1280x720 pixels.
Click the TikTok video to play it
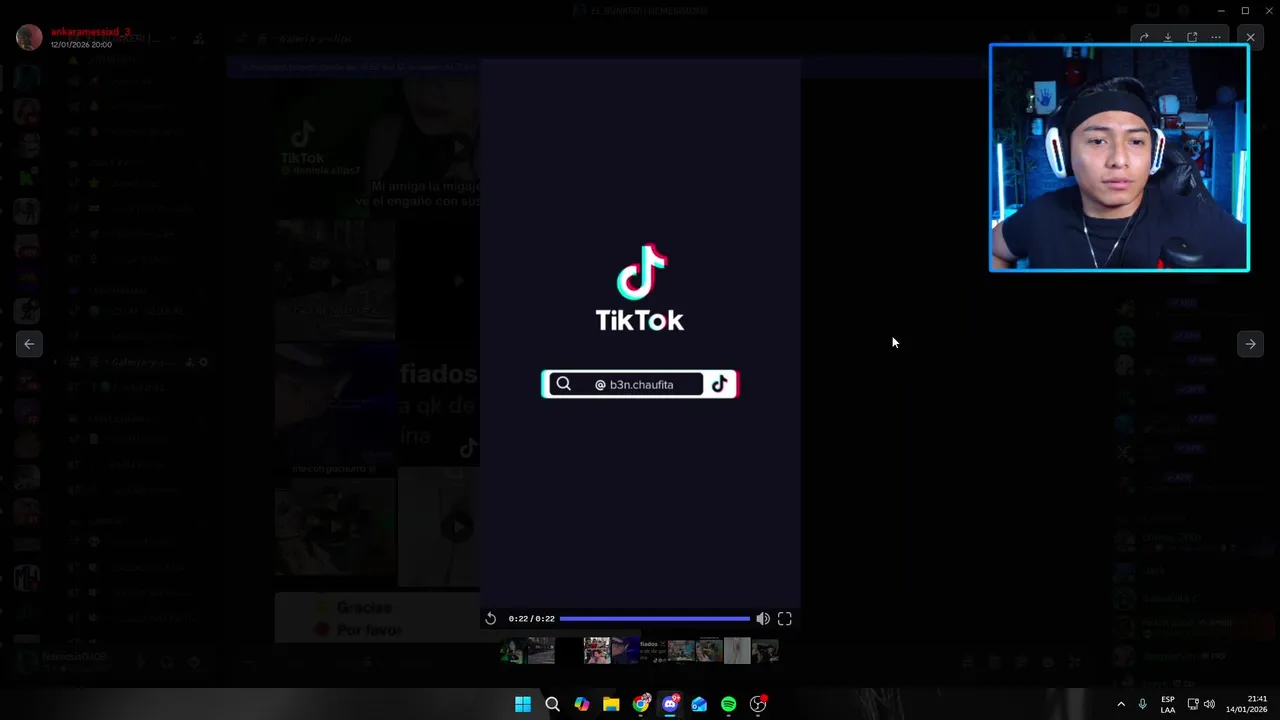[640, 333]
